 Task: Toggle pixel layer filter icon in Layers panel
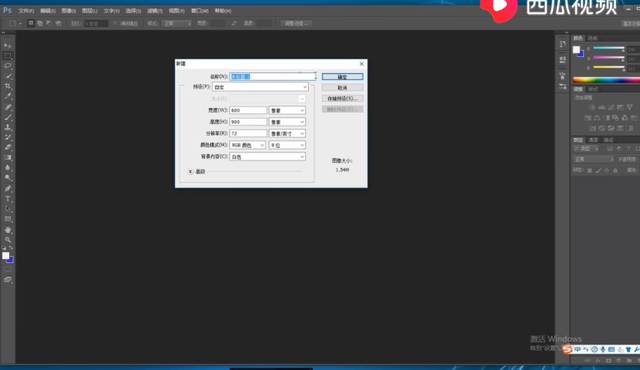pyautogui.click(x=610, y=149)
